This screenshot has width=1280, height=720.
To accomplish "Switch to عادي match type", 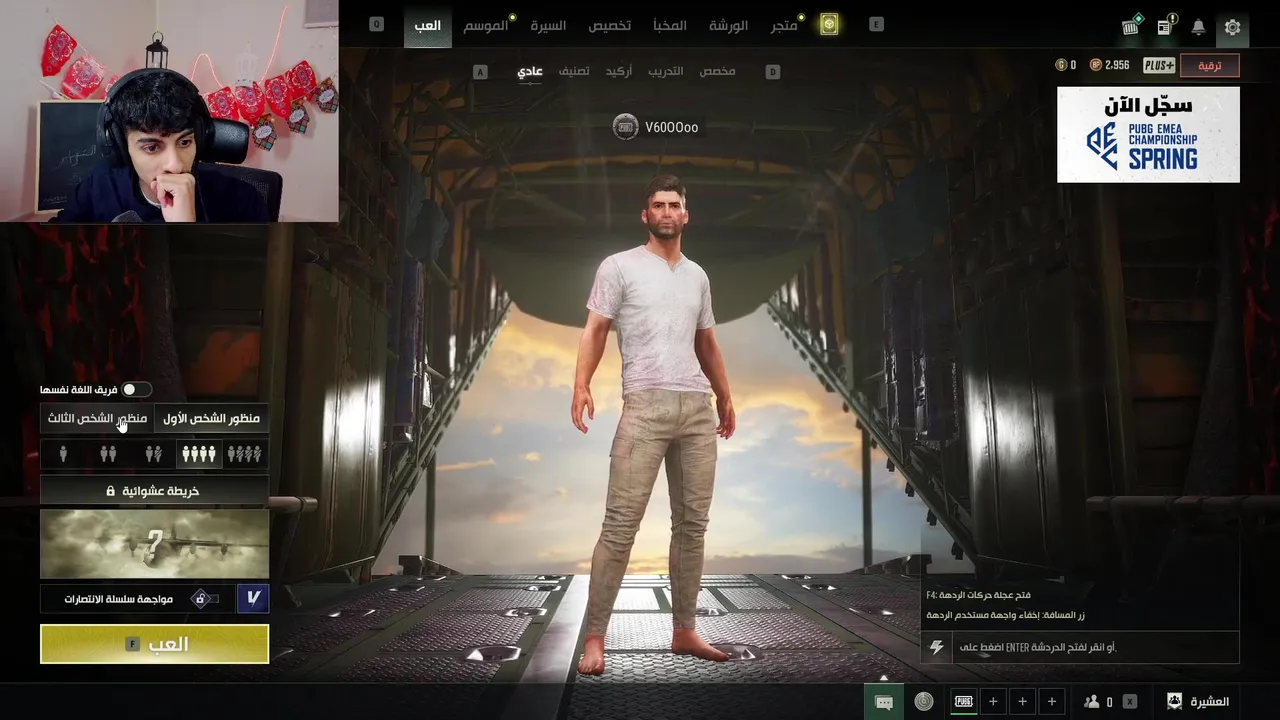I will point(529,71).
